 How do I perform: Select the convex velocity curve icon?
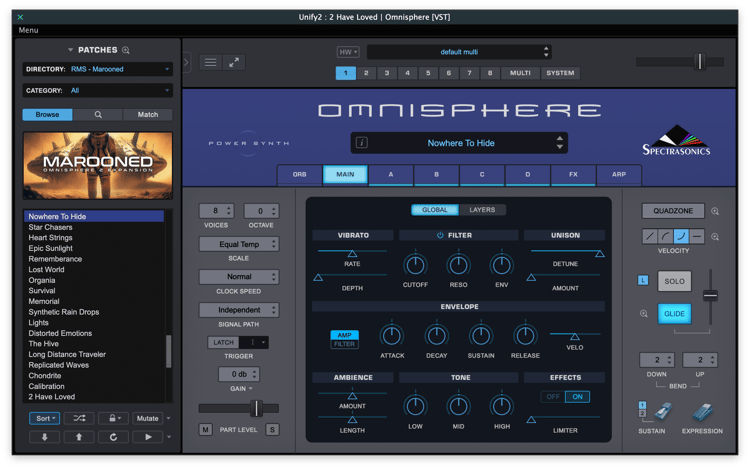665,236
